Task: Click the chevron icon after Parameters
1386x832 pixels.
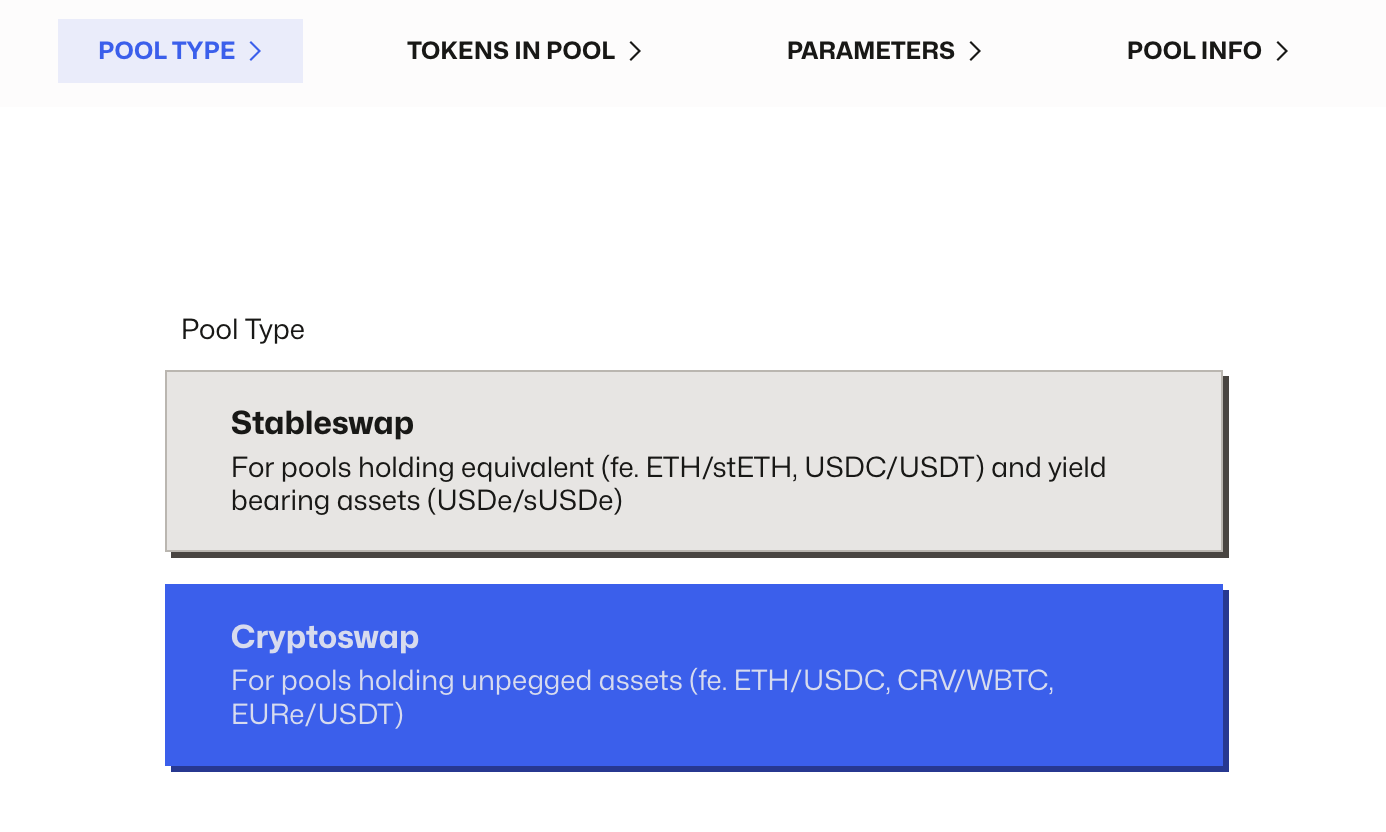Action: click(x=975, y=51)
